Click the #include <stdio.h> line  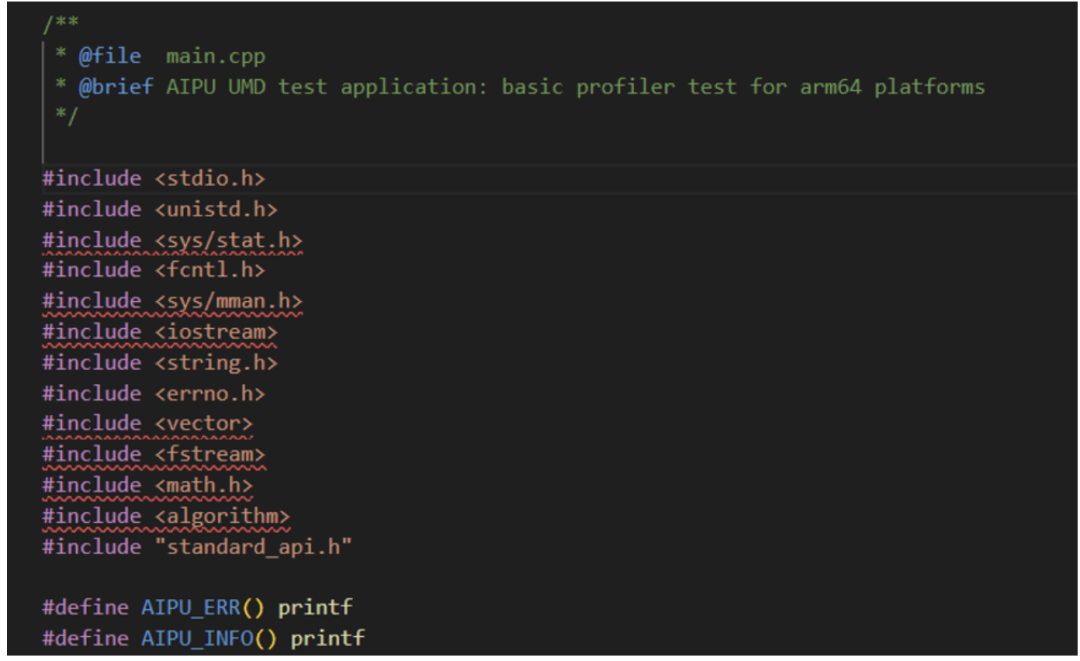(x=153, y=179)
